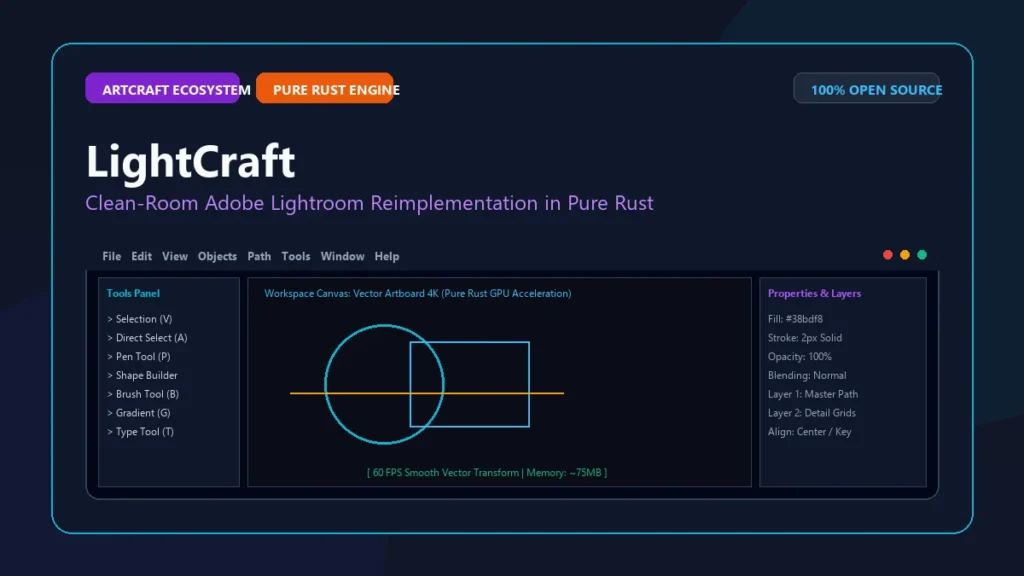Click the green window dot
This screenshot has width=1024, height=576.
921,255
